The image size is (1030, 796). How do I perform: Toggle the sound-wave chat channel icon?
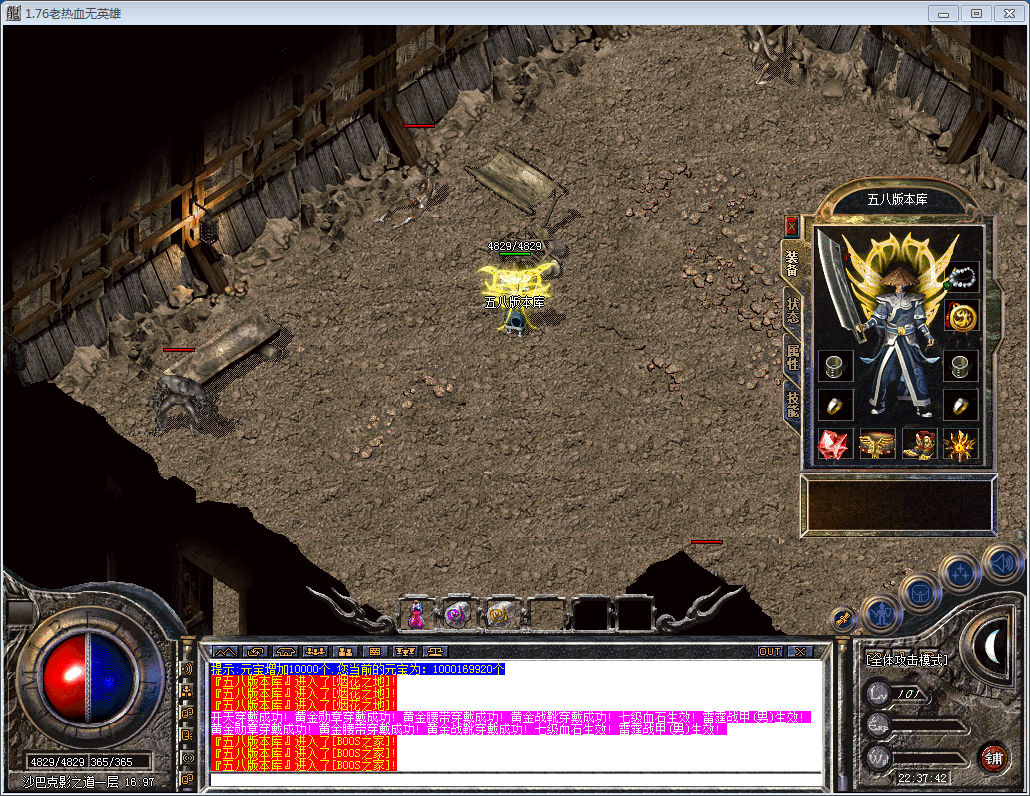tap(187, 669)
